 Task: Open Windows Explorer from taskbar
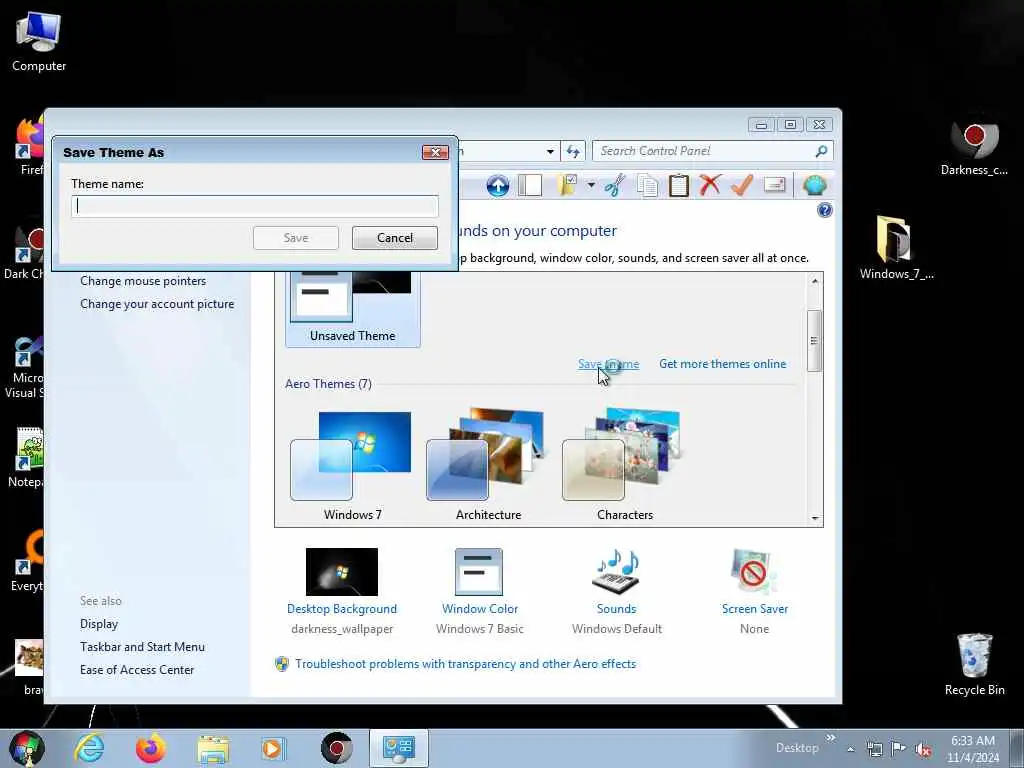coord(213,748)
